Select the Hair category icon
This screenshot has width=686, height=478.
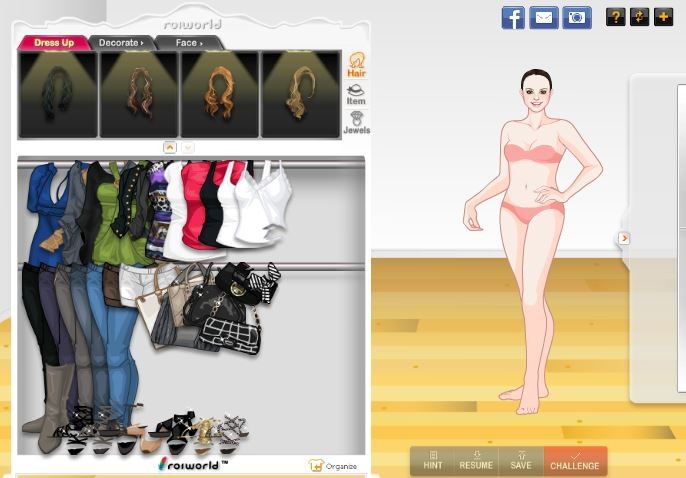[356, 65]
